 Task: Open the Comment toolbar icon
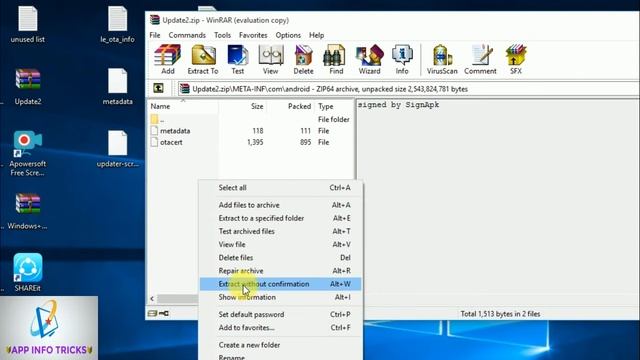point(480,60)
